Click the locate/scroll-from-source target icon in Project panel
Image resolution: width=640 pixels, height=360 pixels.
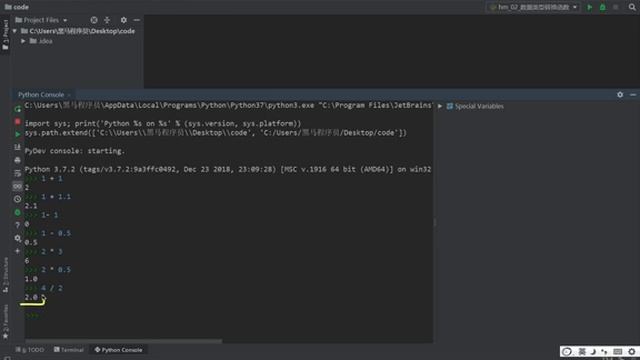[94, 20]
